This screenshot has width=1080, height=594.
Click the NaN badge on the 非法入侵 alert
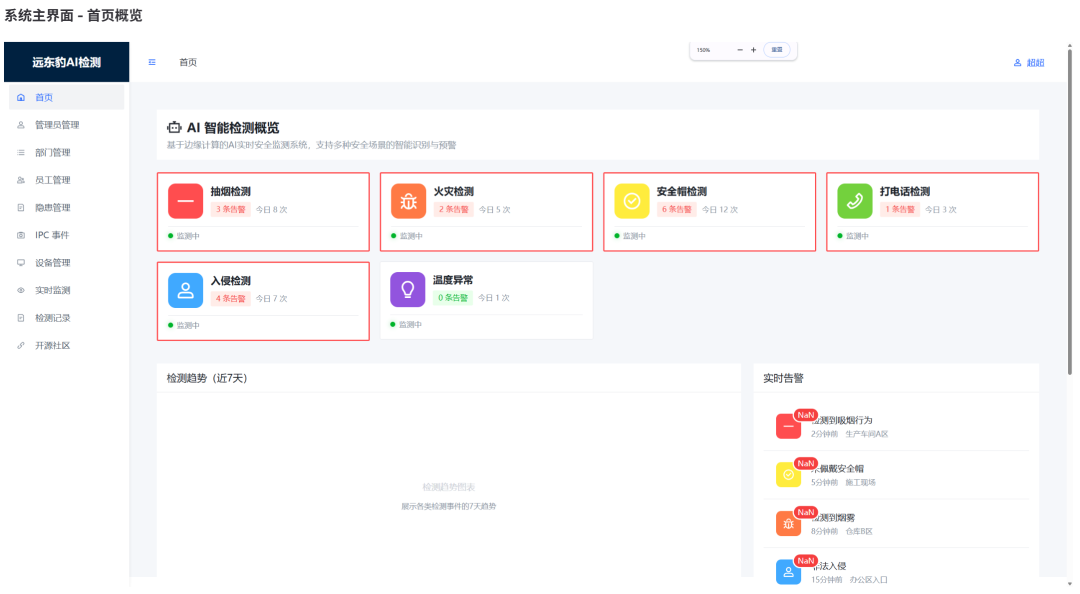click(806, 560)
